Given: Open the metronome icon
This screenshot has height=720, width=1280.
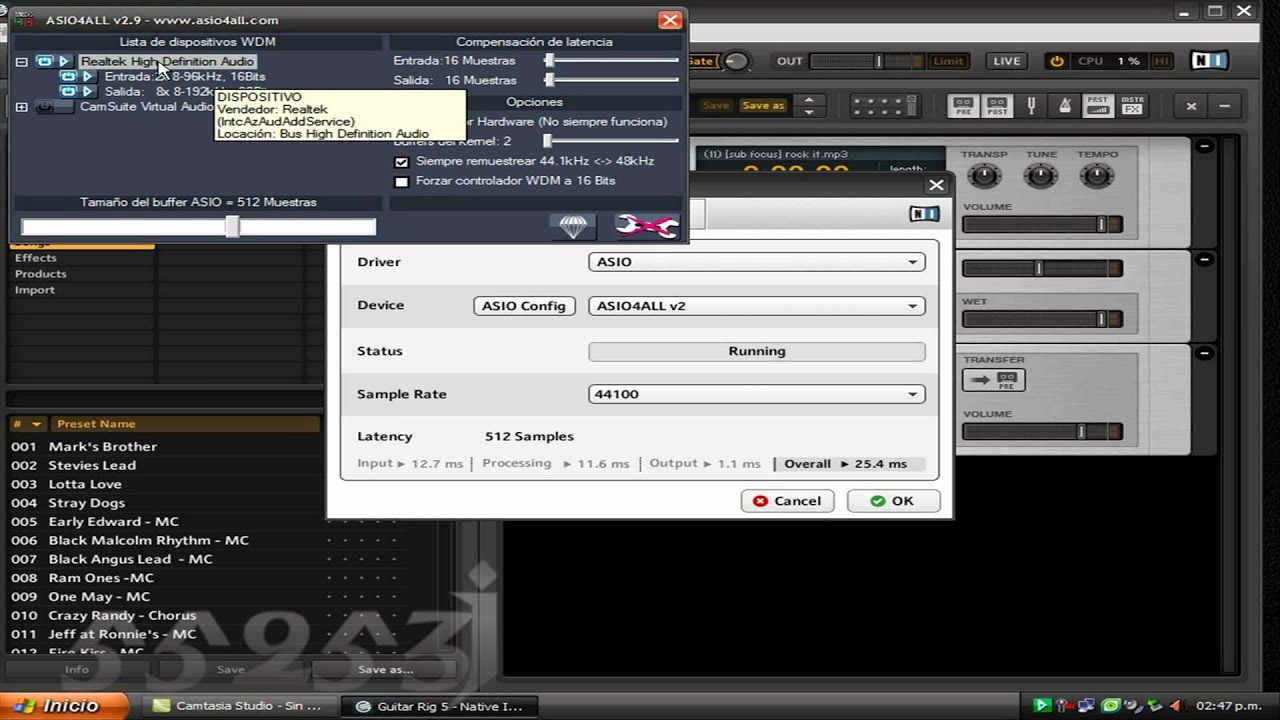Looking at the screenshot, I should 1065,105.
